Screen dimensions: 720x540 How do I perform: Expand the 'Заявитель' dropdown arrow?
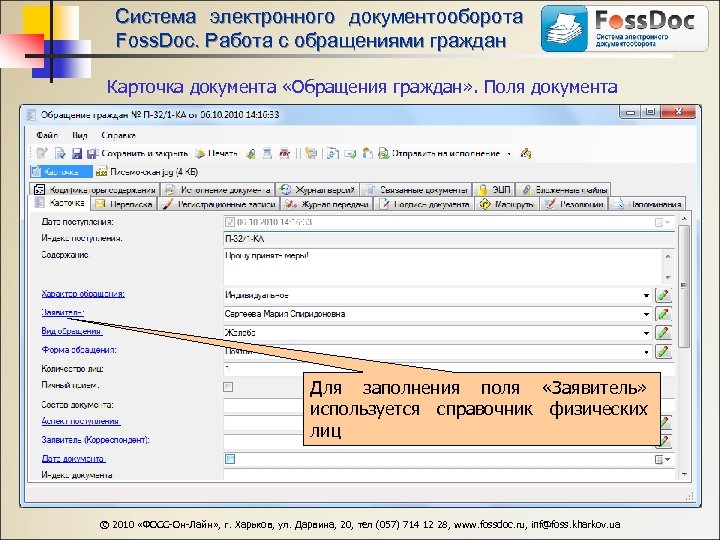point(646,315)
